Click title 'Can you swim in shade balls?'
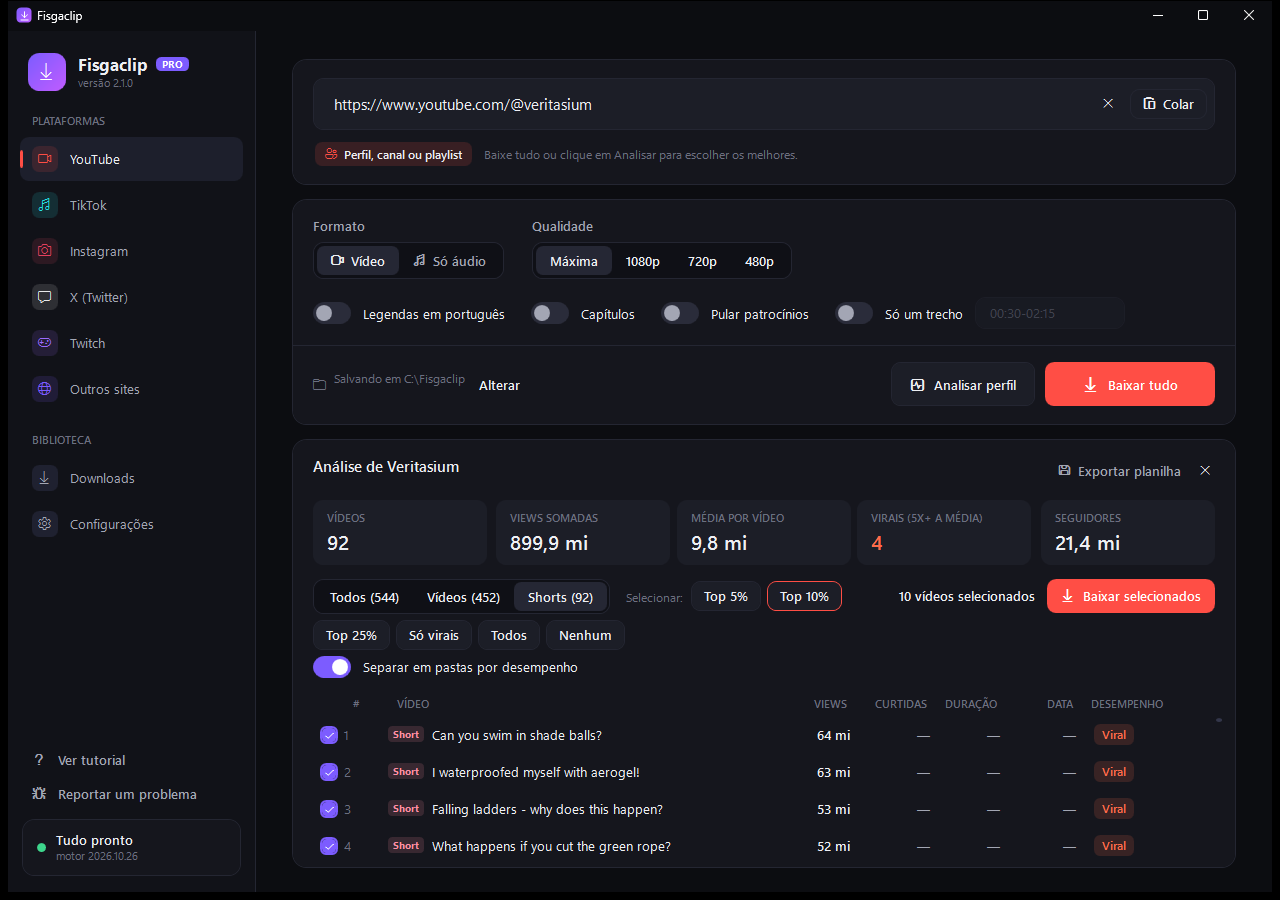 tap(517, 735)
